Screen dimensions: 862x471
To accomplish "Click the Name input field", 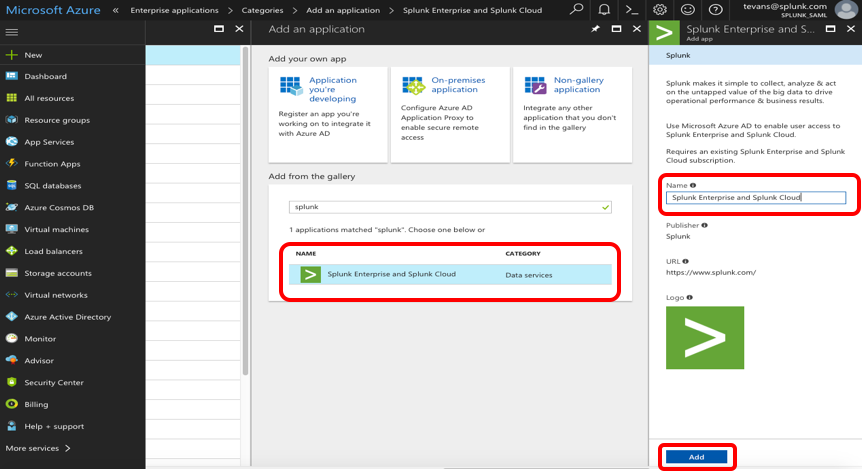I will [x=755, y=197].
